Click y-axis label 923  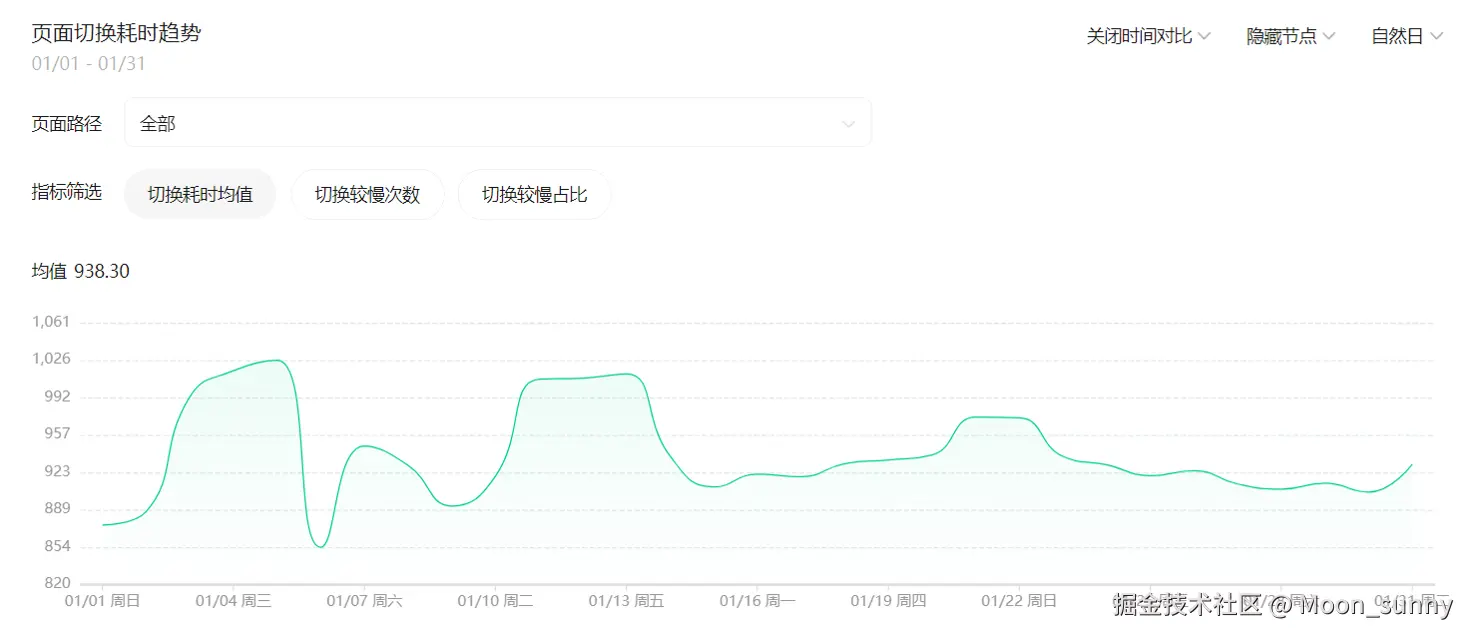point(57,472)
